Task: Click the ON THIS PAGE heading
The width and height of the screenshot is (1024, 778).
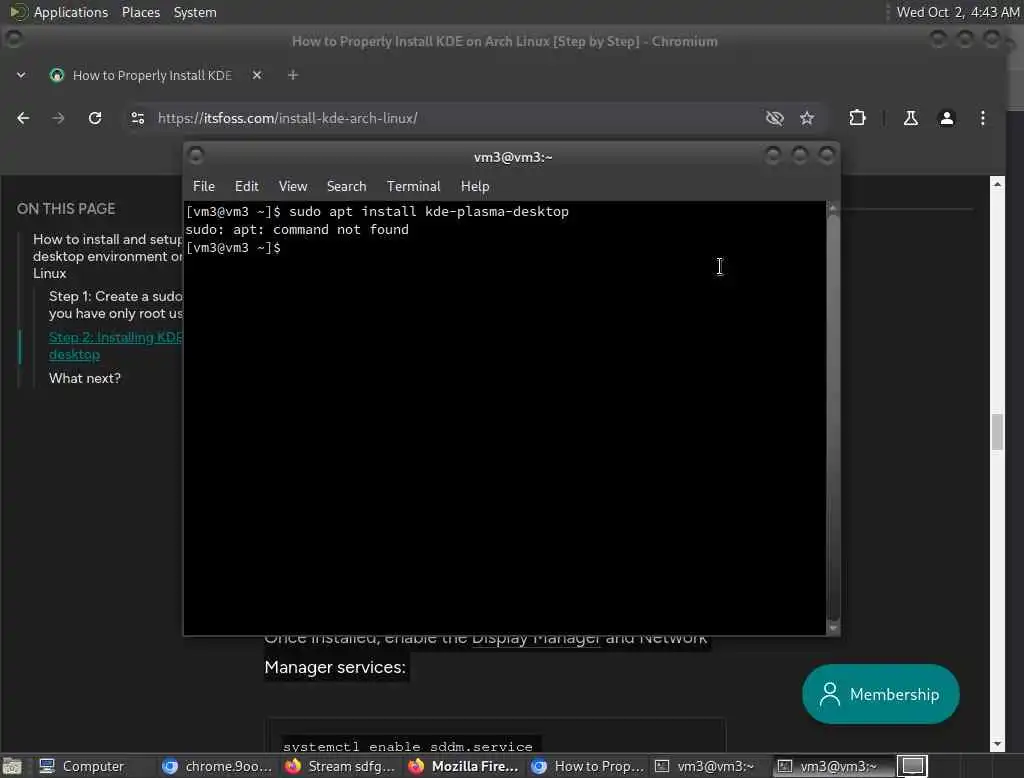Action: tap(66, 209)
